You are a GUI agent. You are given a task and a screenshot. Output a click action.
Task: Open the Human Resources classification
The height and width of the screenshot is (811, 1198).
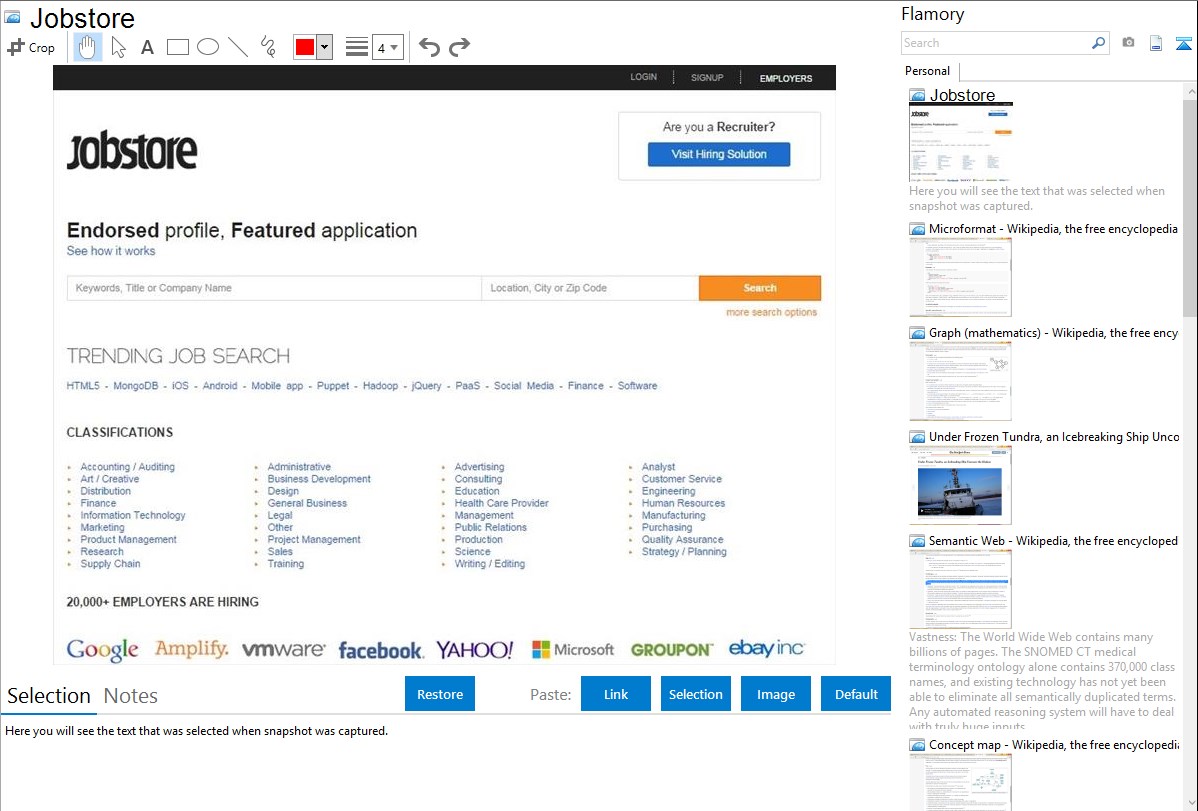[x=683, y=503]
